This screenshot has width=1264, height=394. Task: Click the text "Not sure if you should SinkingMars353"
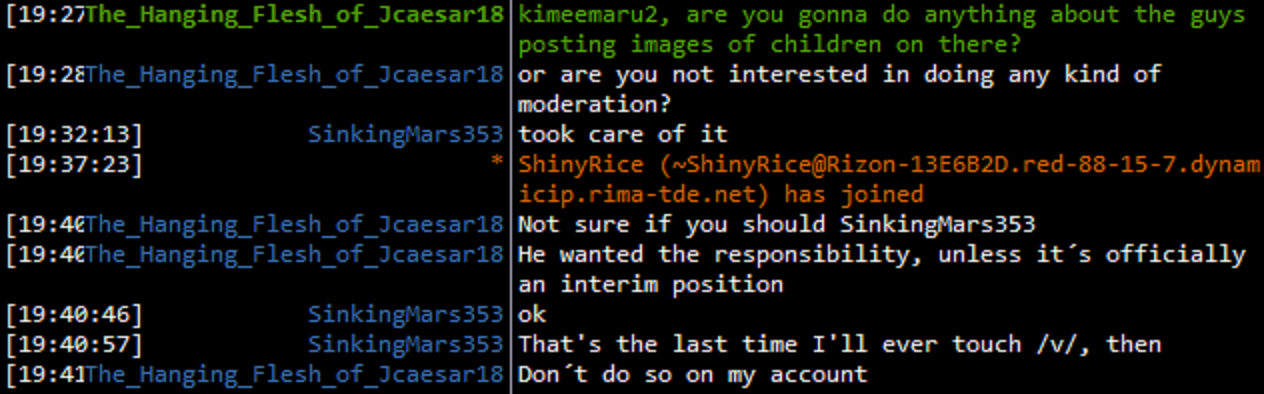777,224
